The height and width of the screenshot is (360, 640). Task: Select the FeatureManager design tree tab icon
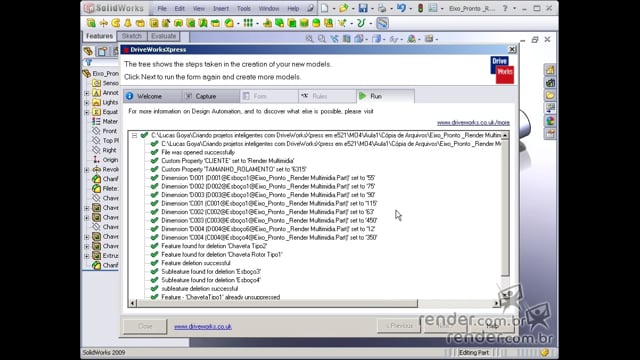coord(88,51)
